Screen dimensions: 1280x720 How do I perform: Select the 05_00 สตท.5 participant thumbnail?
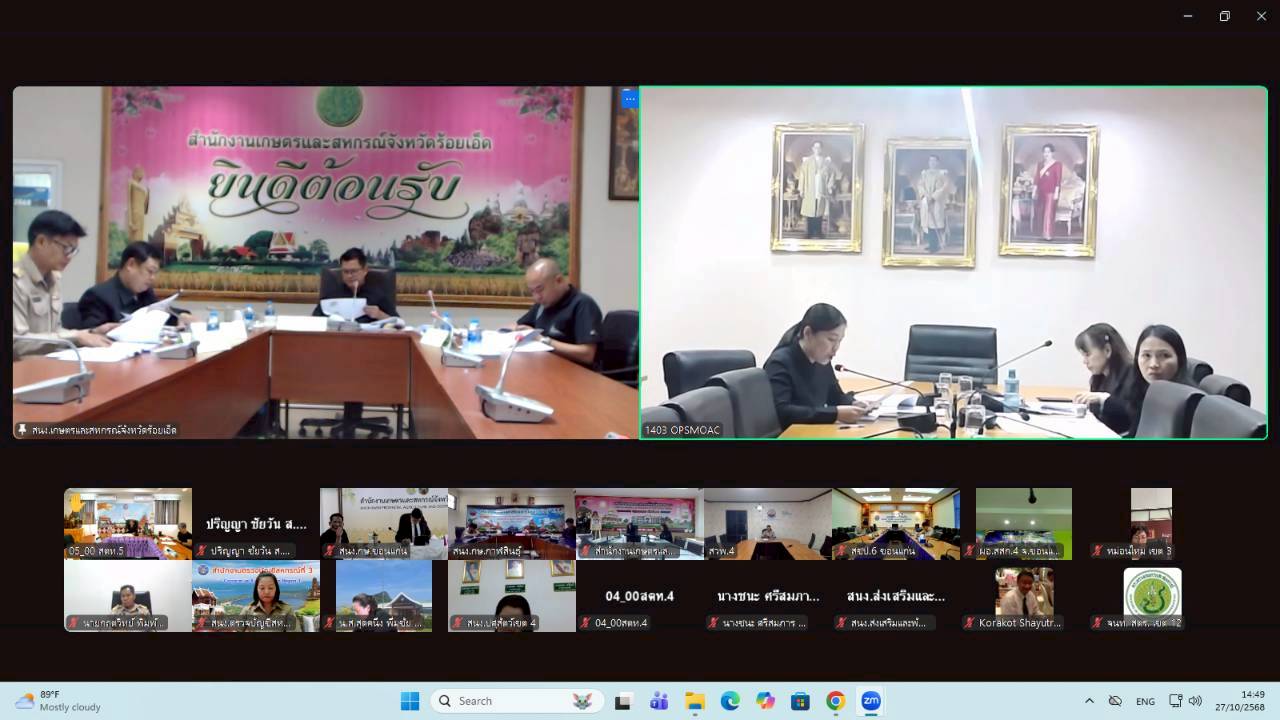pos(128,523)
